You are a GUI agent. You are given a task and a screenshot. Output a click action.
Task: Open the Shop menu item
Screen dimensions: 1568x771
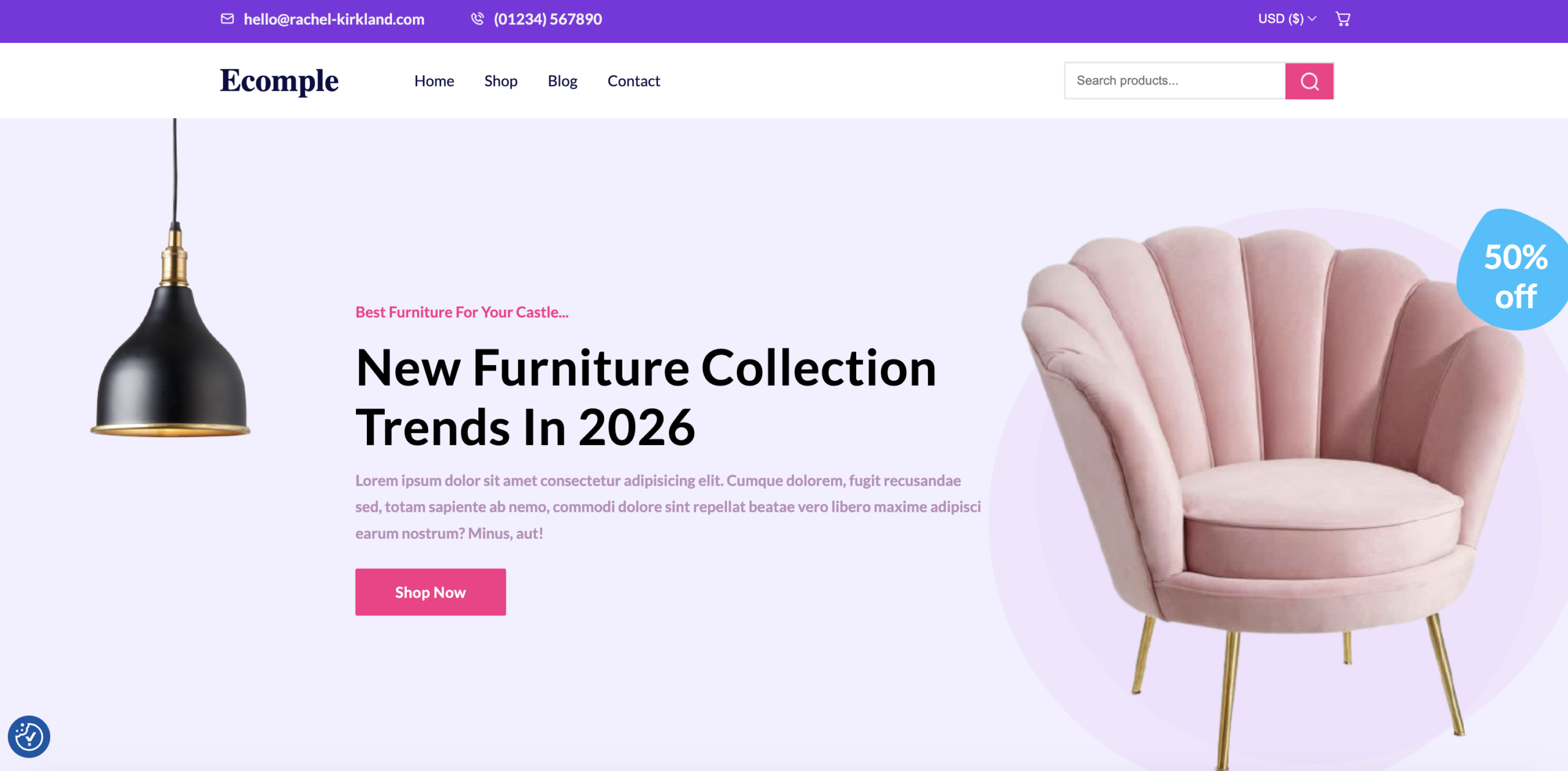pos(501,81)
